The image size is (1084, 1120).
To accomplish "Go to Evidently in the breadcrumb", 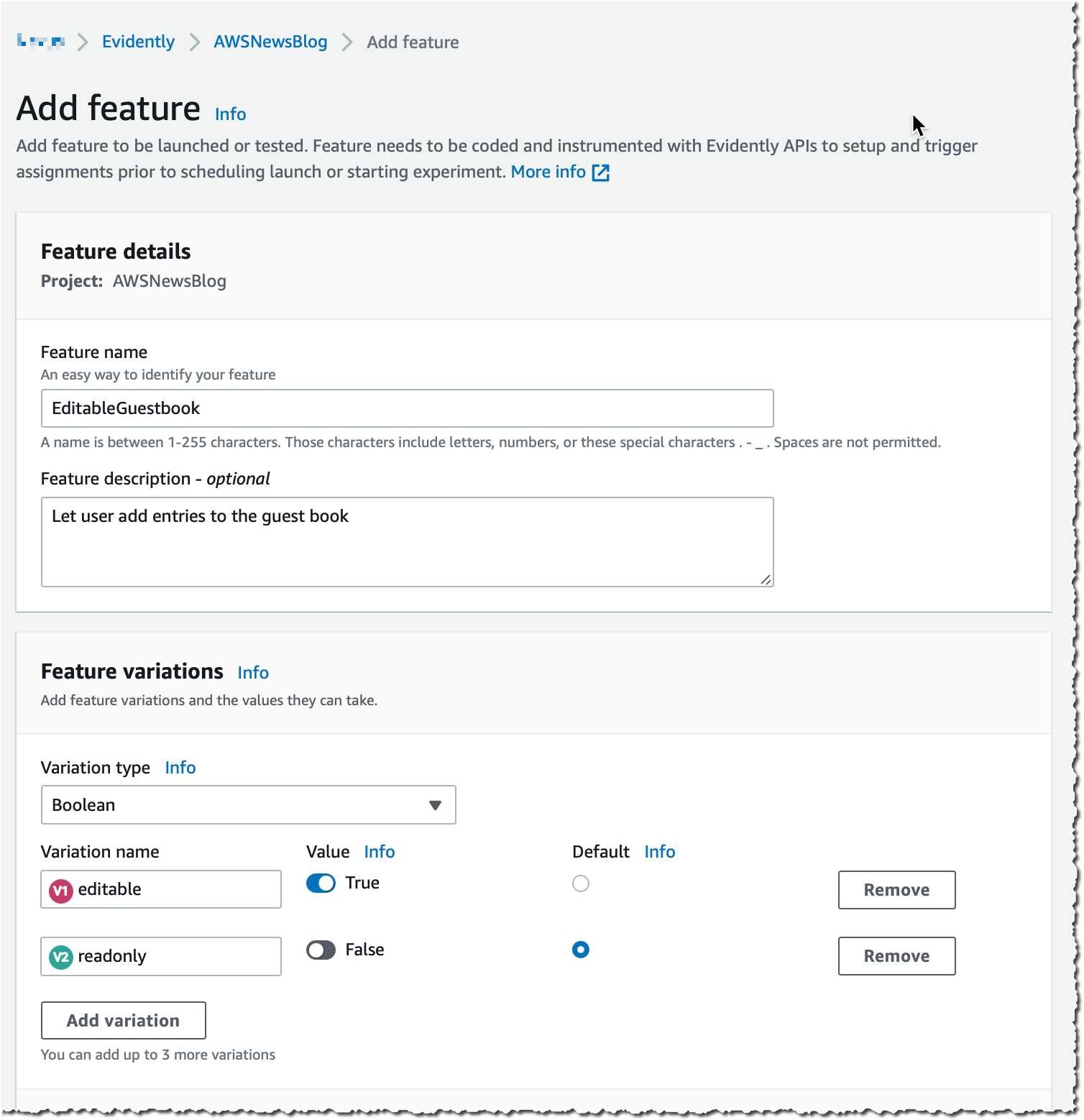I will 138,42.
